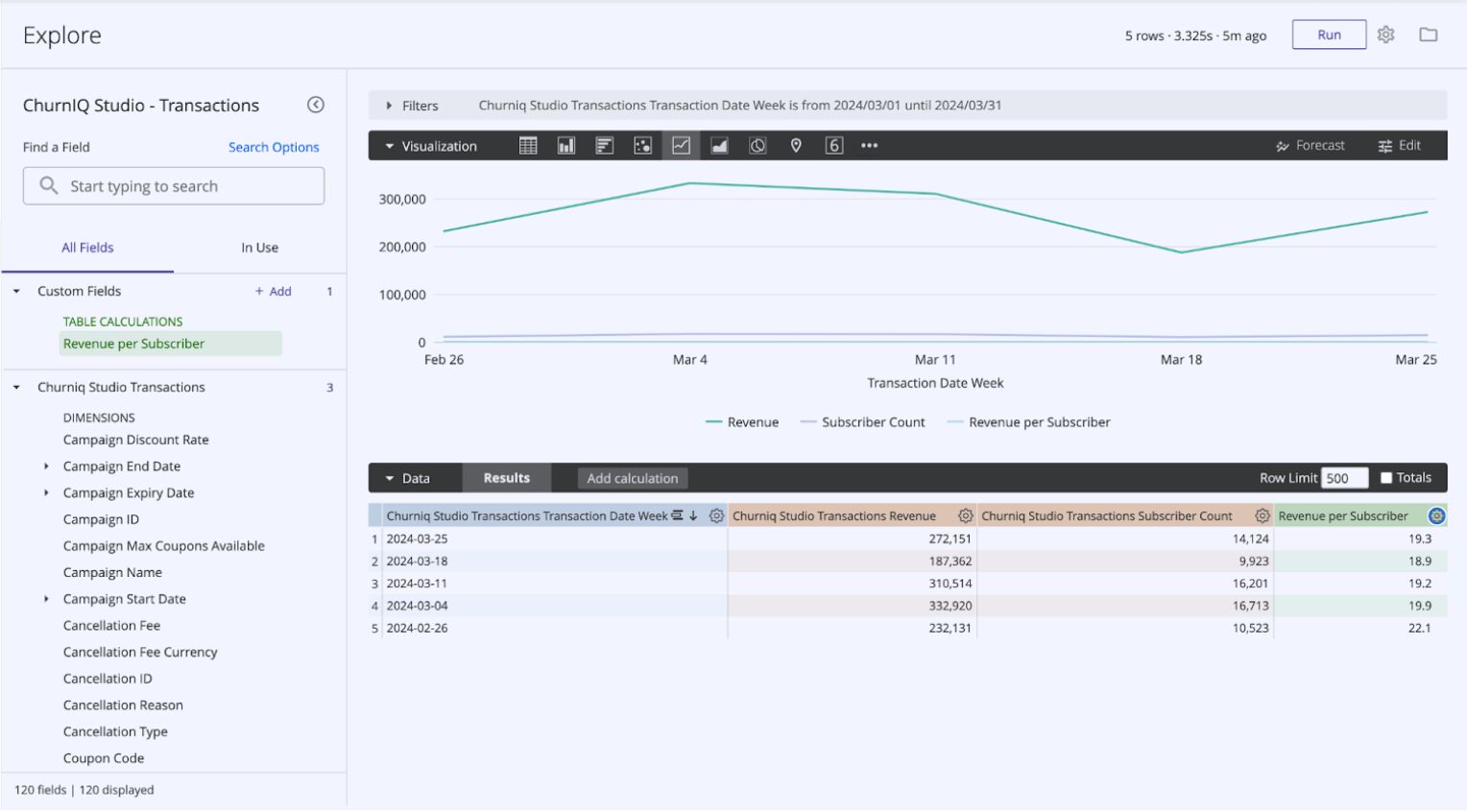Select Cancellation Type dimension
The width and height of the screenshot is (1467, 812).
pyautogui.click(x=115, y=732)
